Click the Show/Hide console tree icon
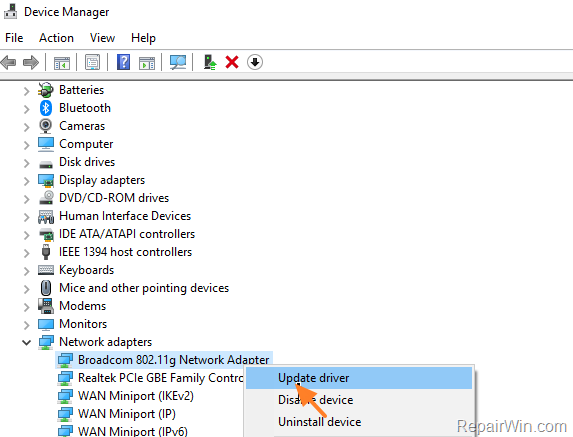The width and height of the screenshot is (573, 437). point(62,63)
